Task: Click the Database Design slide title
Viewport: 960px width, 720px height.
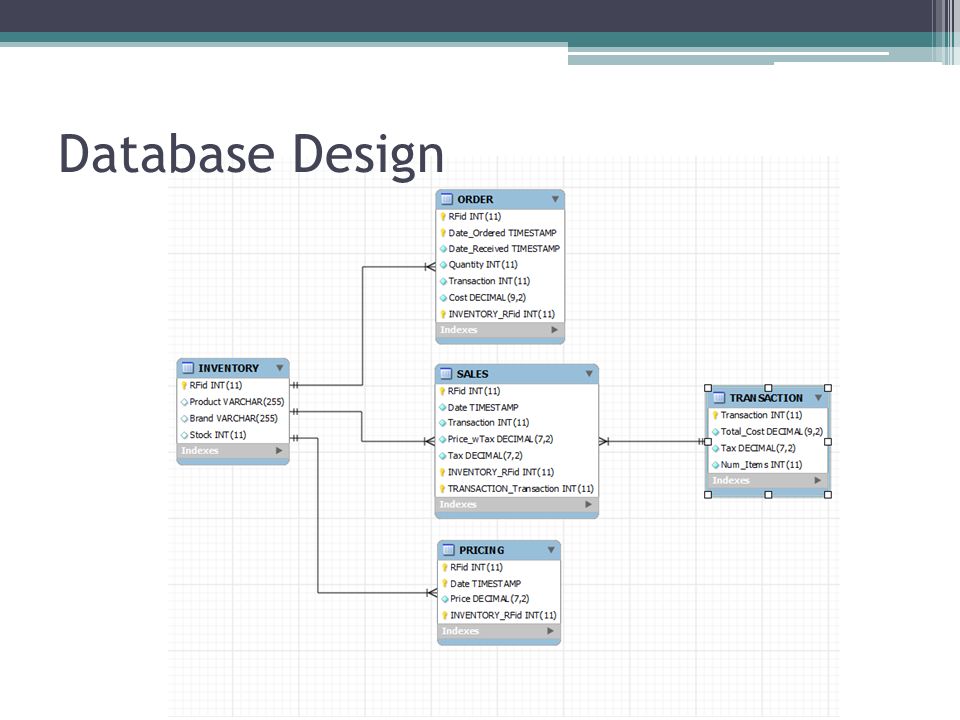Action: (251, 156)
